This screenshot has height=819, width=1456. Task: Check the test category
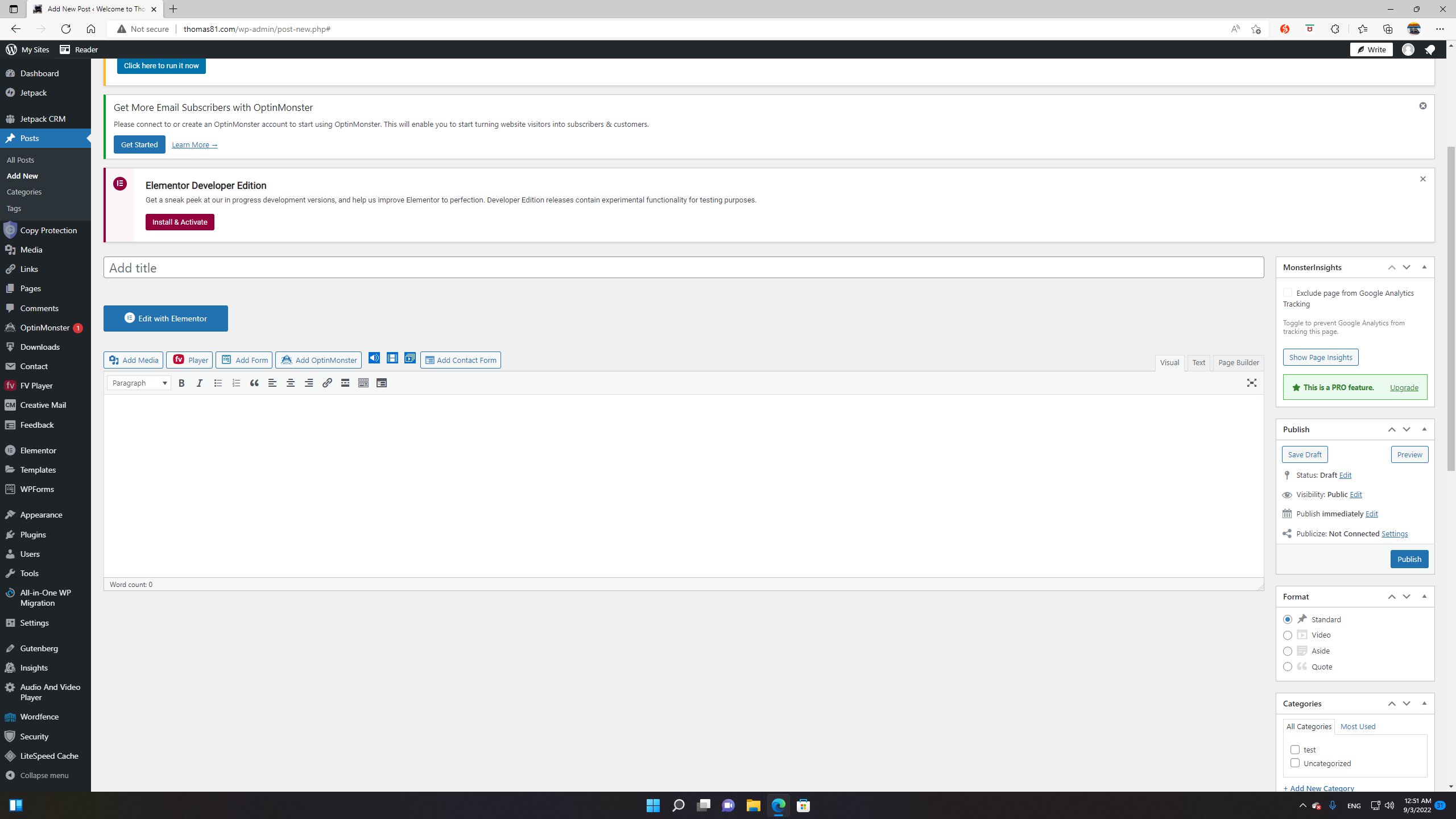tap(1295, 750)
